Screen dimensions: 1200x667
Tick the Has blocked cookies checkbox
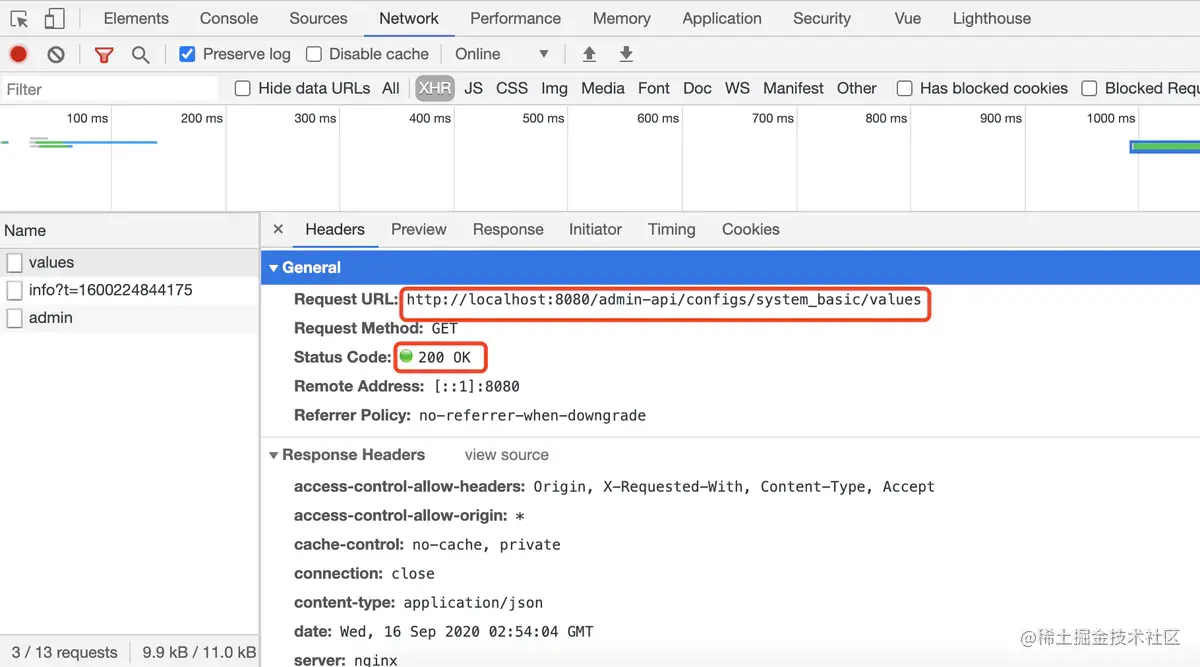(x=904, y=88)
